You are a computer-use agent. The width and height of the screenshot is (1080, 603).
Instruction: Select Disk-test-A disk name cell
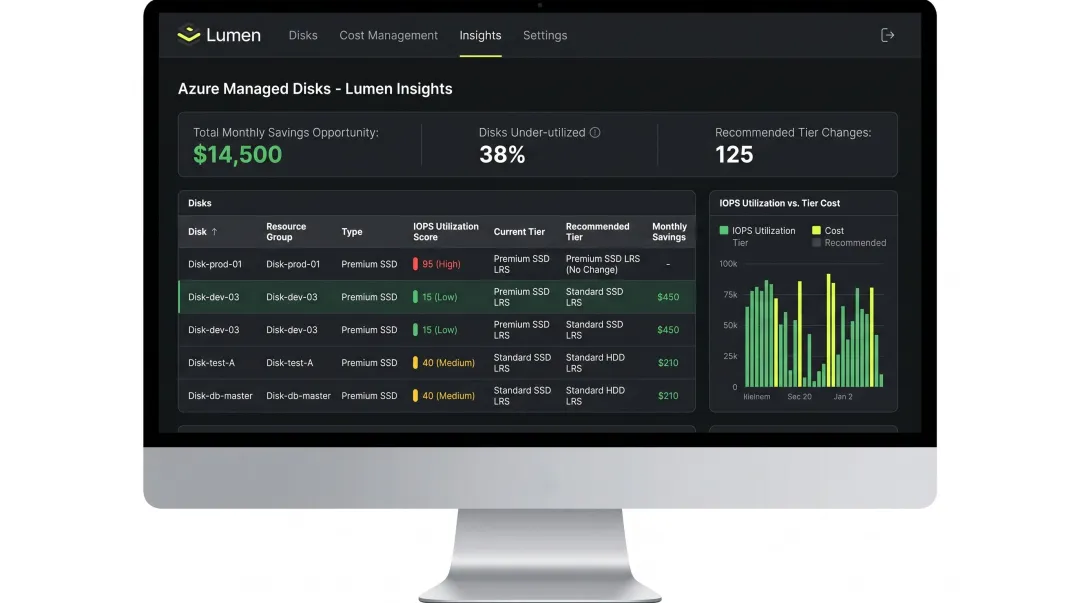211,362
